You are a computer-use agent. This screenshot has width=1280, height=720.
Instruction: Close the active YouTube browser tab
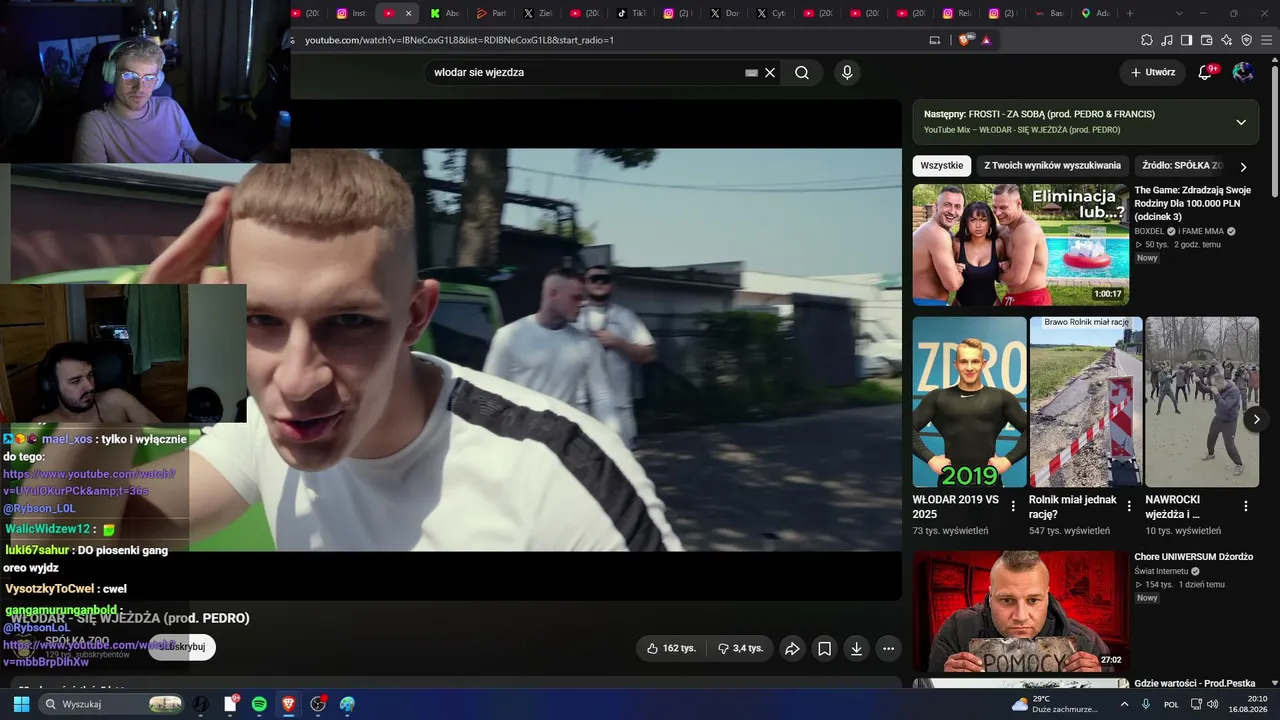[409, 13]
